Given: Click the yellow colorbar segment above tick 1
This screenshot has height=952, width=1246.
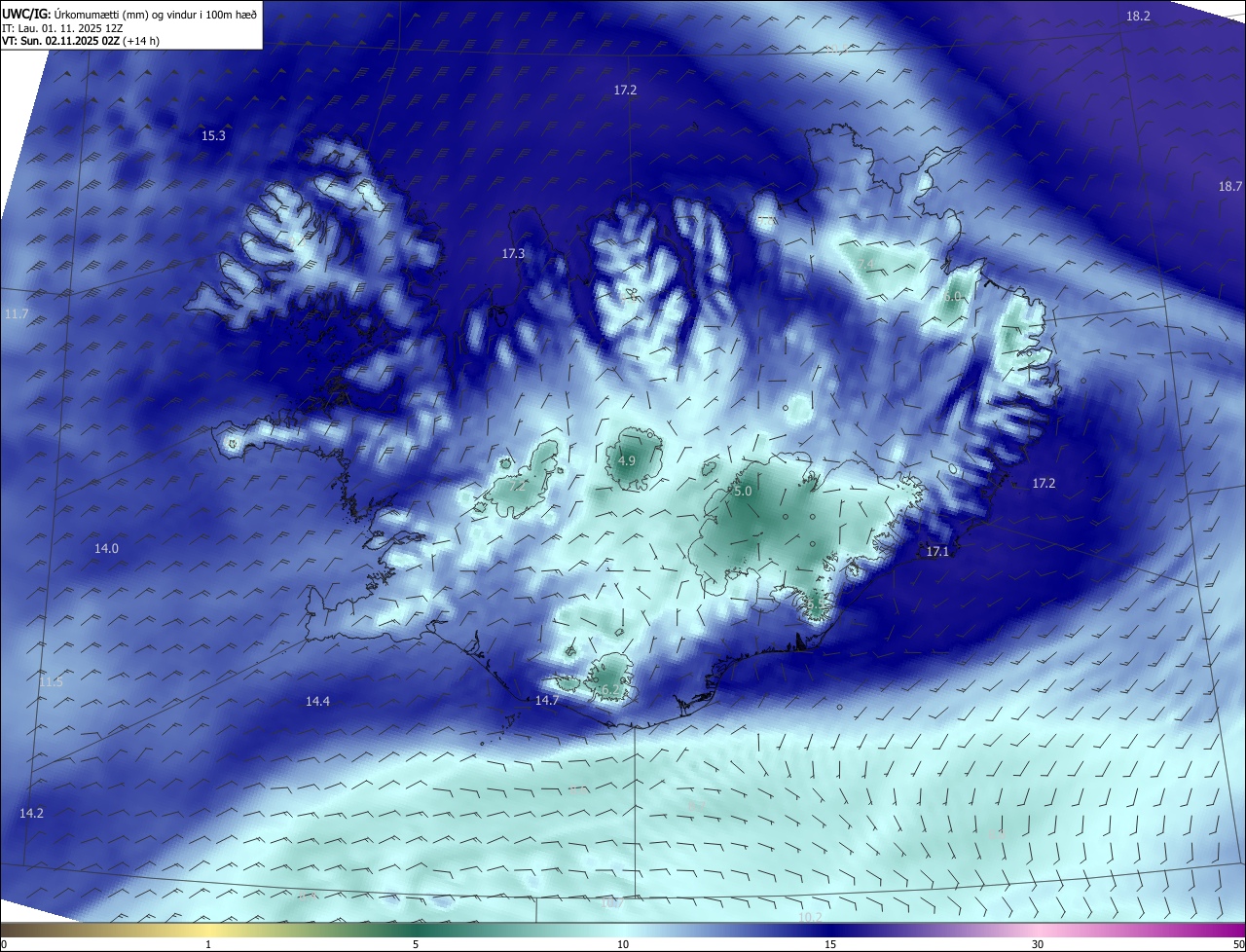Looking at the screenshot, I should (208, 931).
